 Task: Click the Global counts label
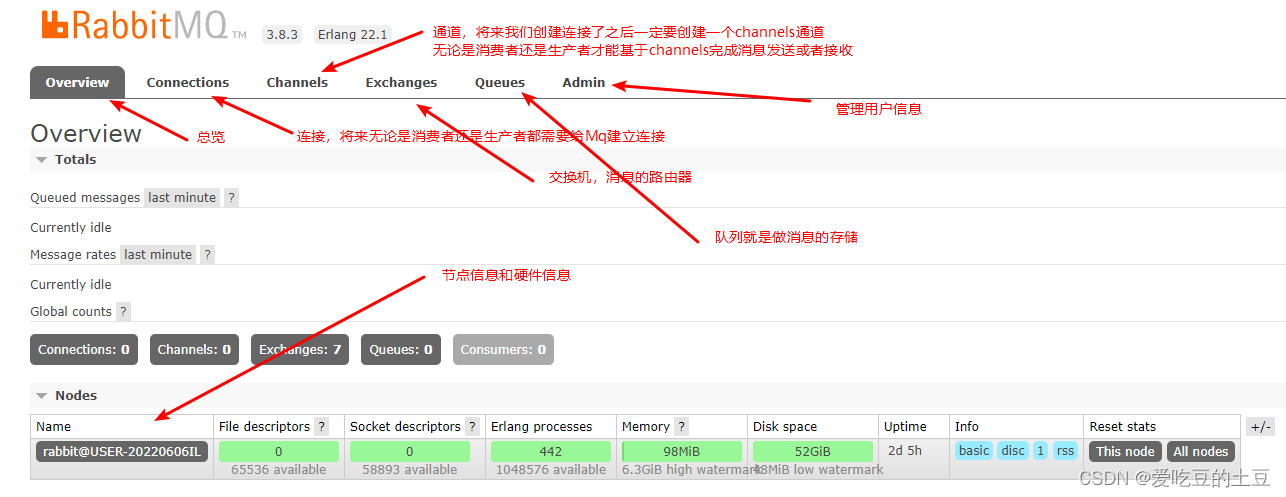71,311
